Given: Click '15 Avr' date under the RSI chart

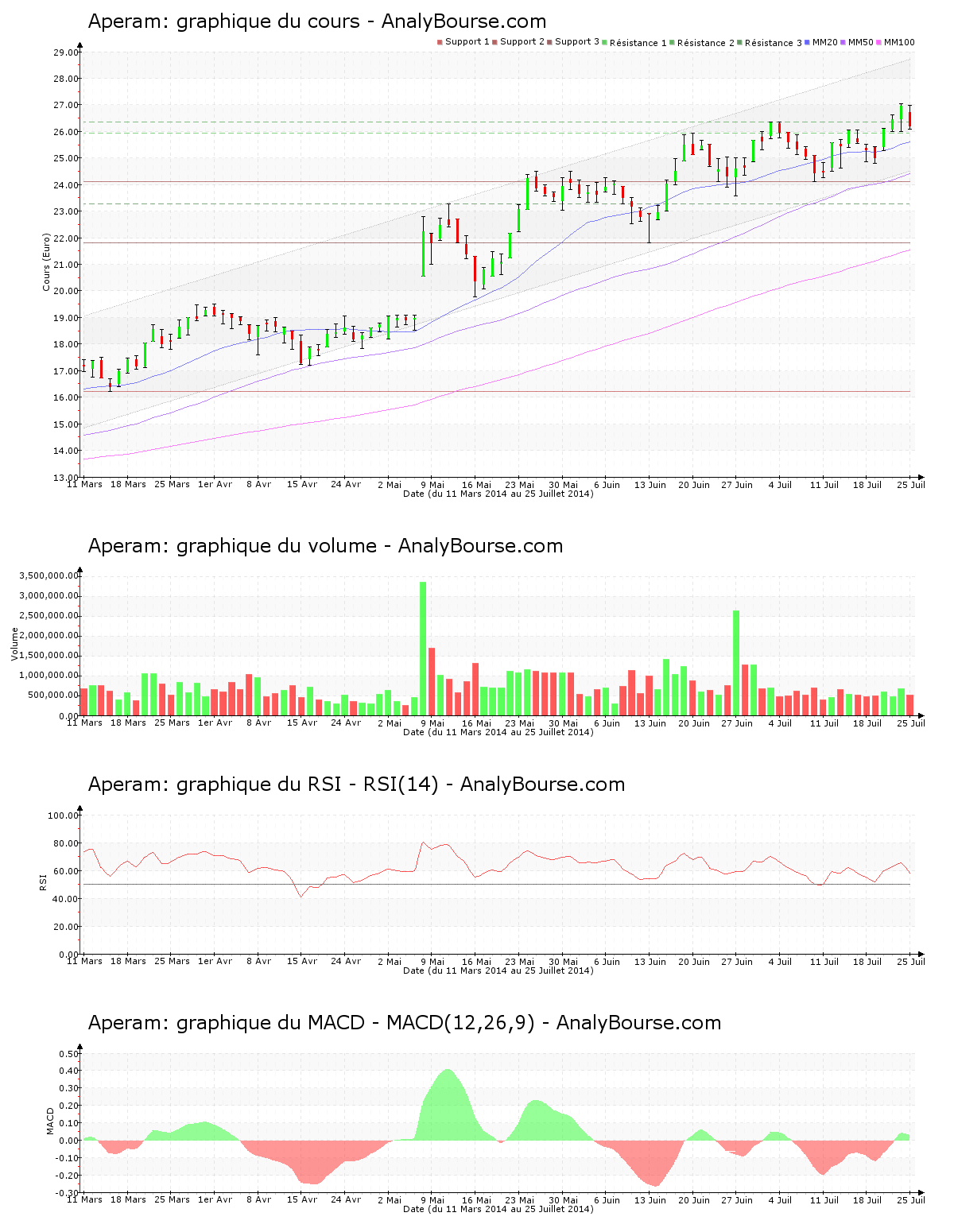Looking at the screenshot, I should (x=302, y=962).
